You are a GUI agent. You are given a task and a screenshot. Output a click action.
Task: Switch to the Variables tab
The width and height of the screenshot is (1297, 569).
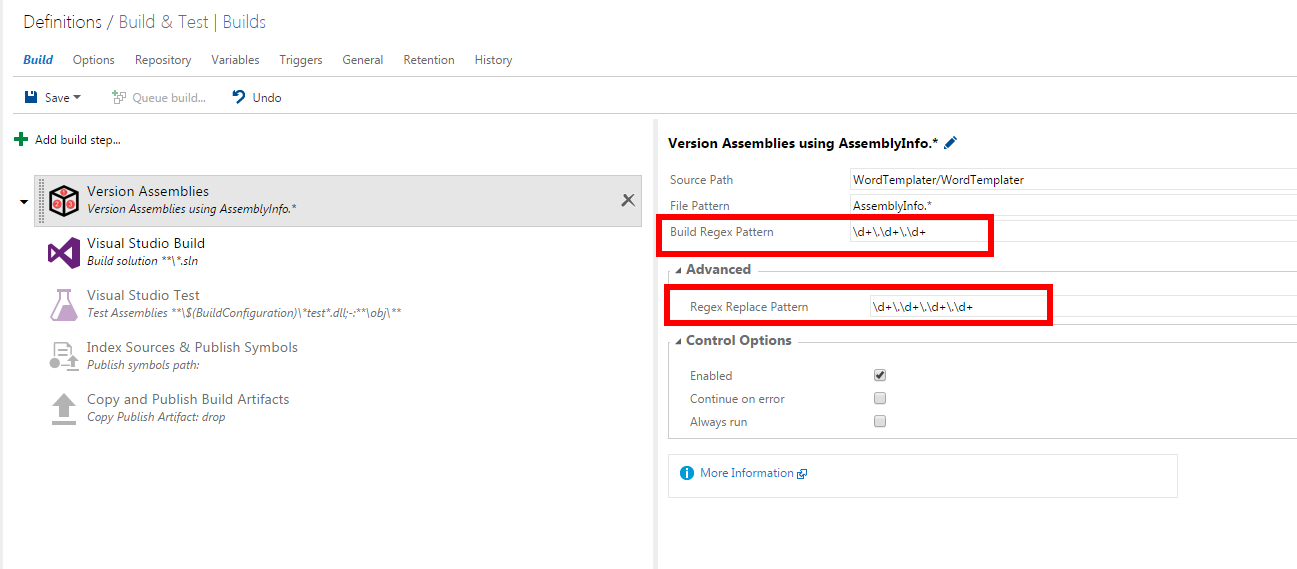tap(235, 60)
